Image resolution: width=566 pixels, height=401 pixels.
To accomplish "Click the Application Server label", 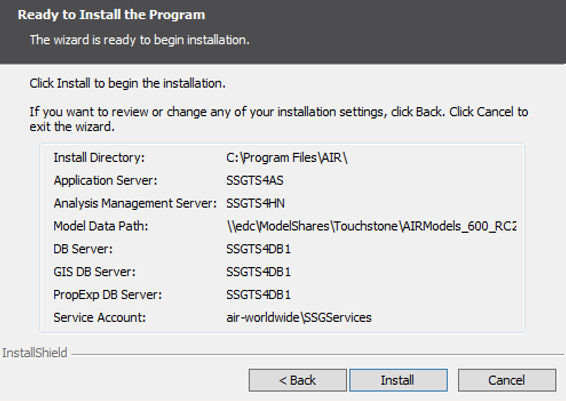I will click(x=105, y=180).
